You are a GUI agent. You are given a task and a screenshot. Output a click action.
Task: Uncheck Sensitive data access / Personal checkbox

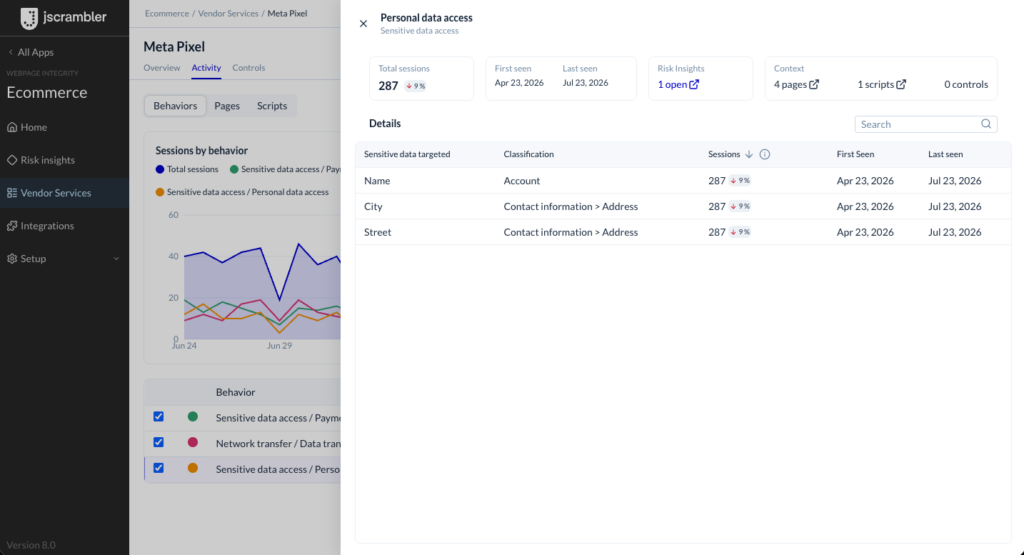[159, 468]
